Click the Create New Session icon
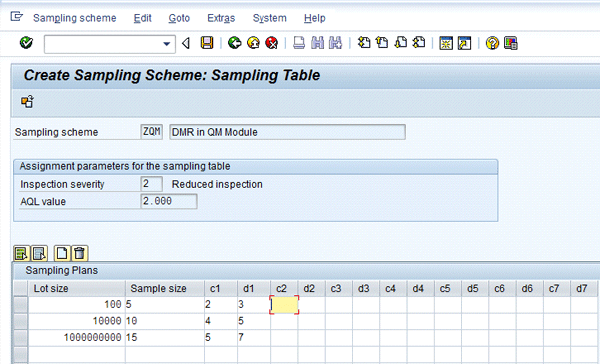 (x=446, y=43)
